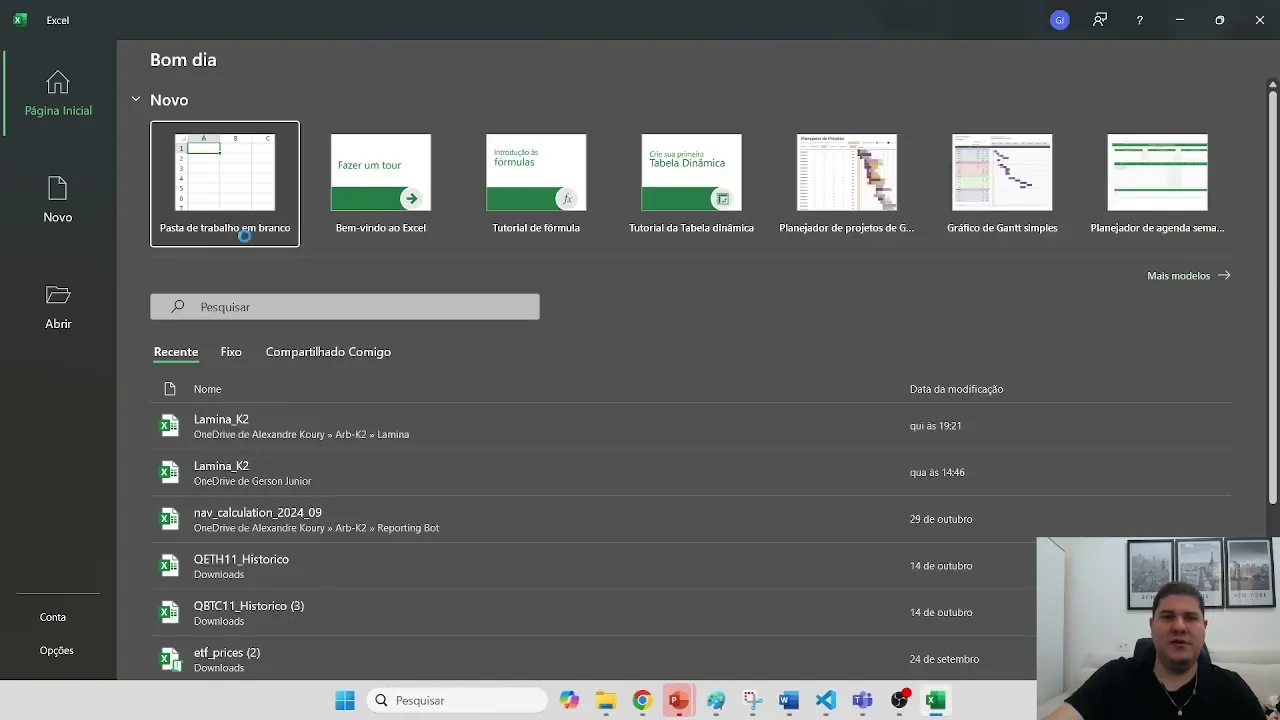The height and width of the screenshot is (720, 1280).
Task: Switch to Compartilhado Comigo tab
Action: click(x=328, y=352)
